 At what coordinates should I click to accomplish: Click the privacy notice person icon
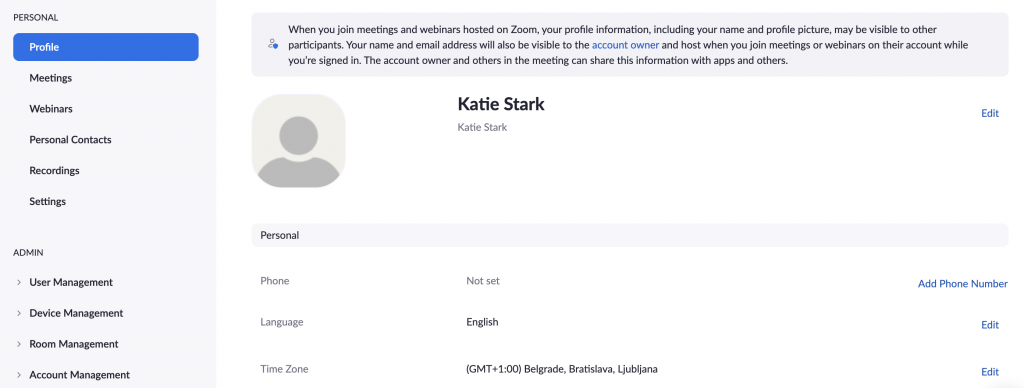(x=273, y=45)
